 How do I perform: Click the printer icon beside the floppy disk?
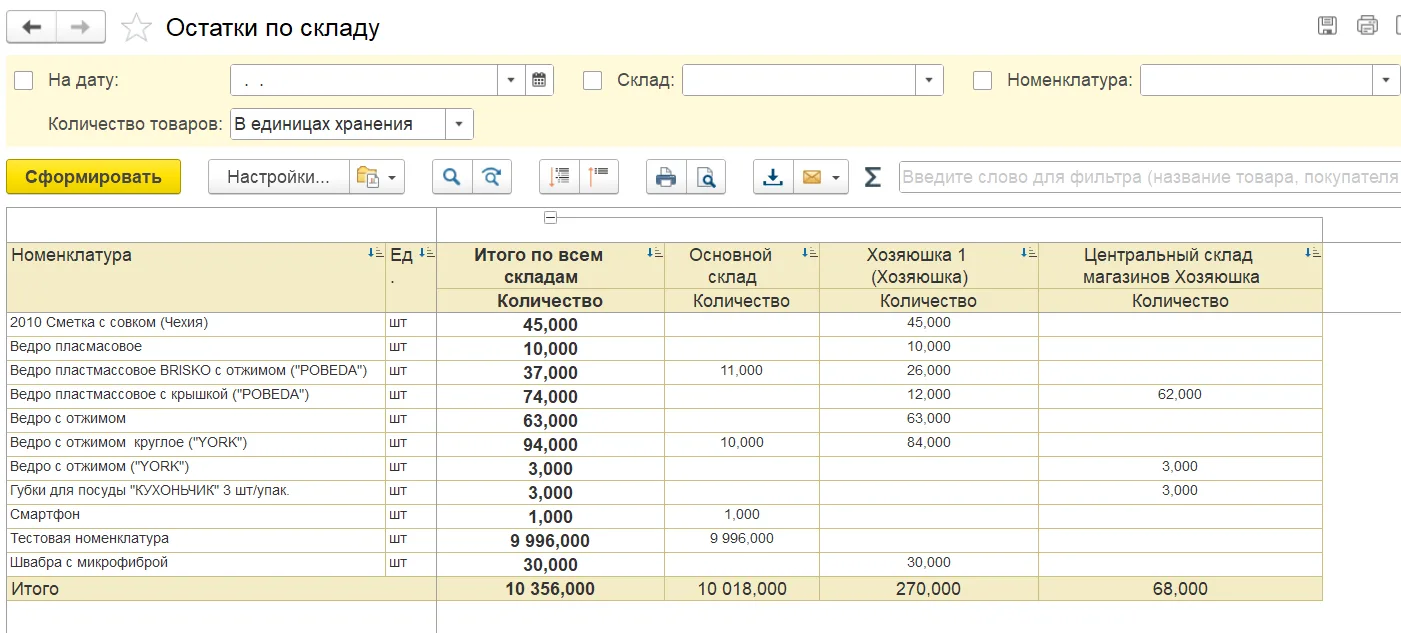pyautogui.click(x=1367, y=26)
